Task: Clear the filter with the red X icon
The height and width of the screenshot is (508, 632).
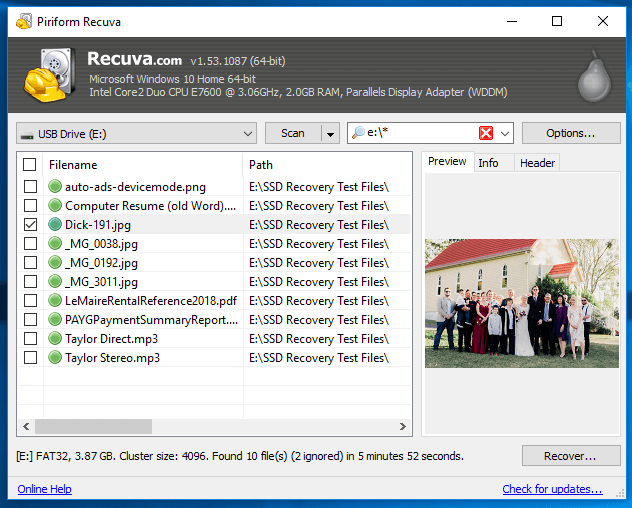Action: pyautogui.click(x=486, y=133)
